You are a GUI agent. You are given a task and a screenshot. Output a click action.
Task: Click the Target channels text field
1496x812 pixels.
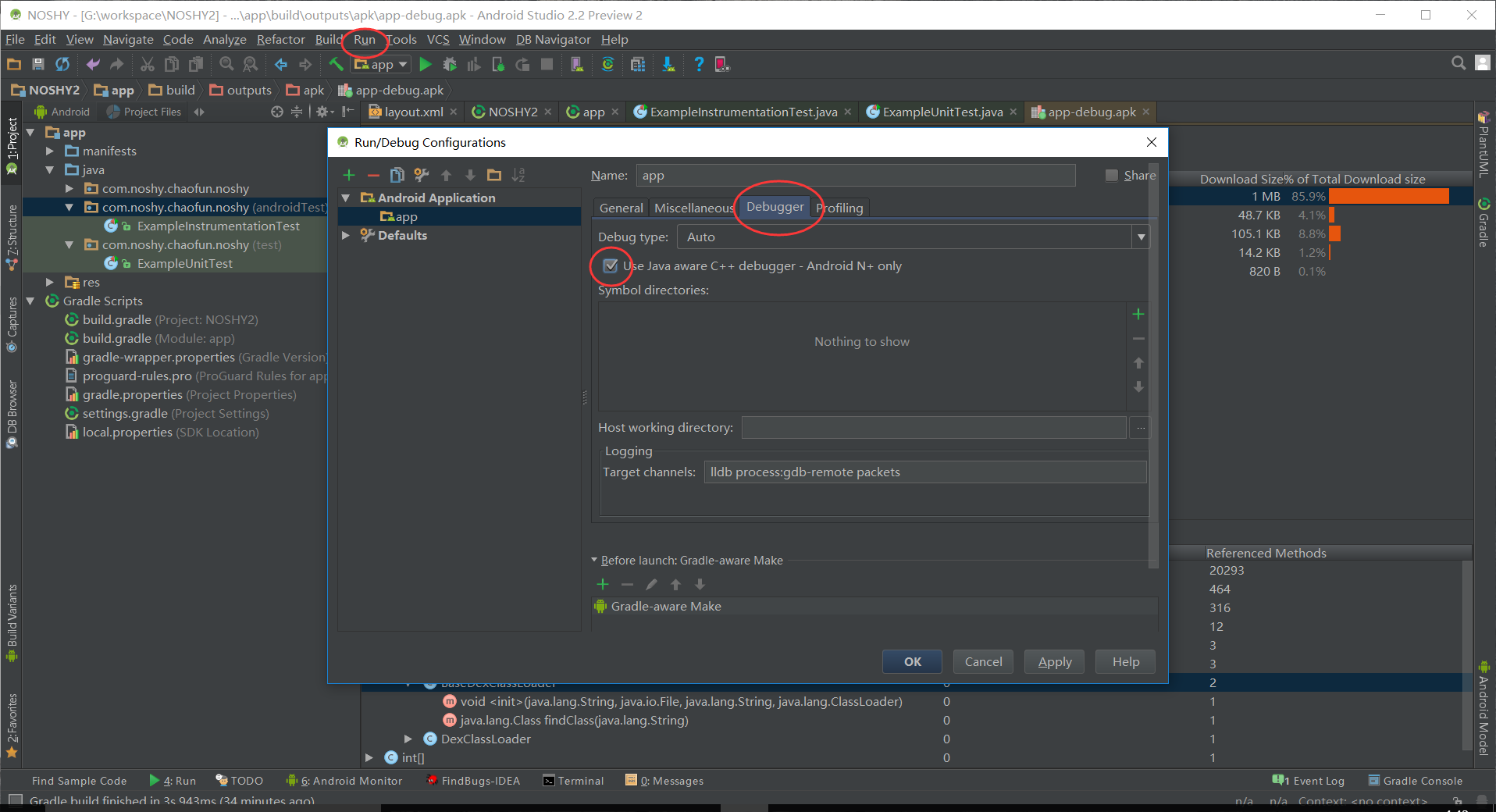pyautogui.click(x=925, y=472)
